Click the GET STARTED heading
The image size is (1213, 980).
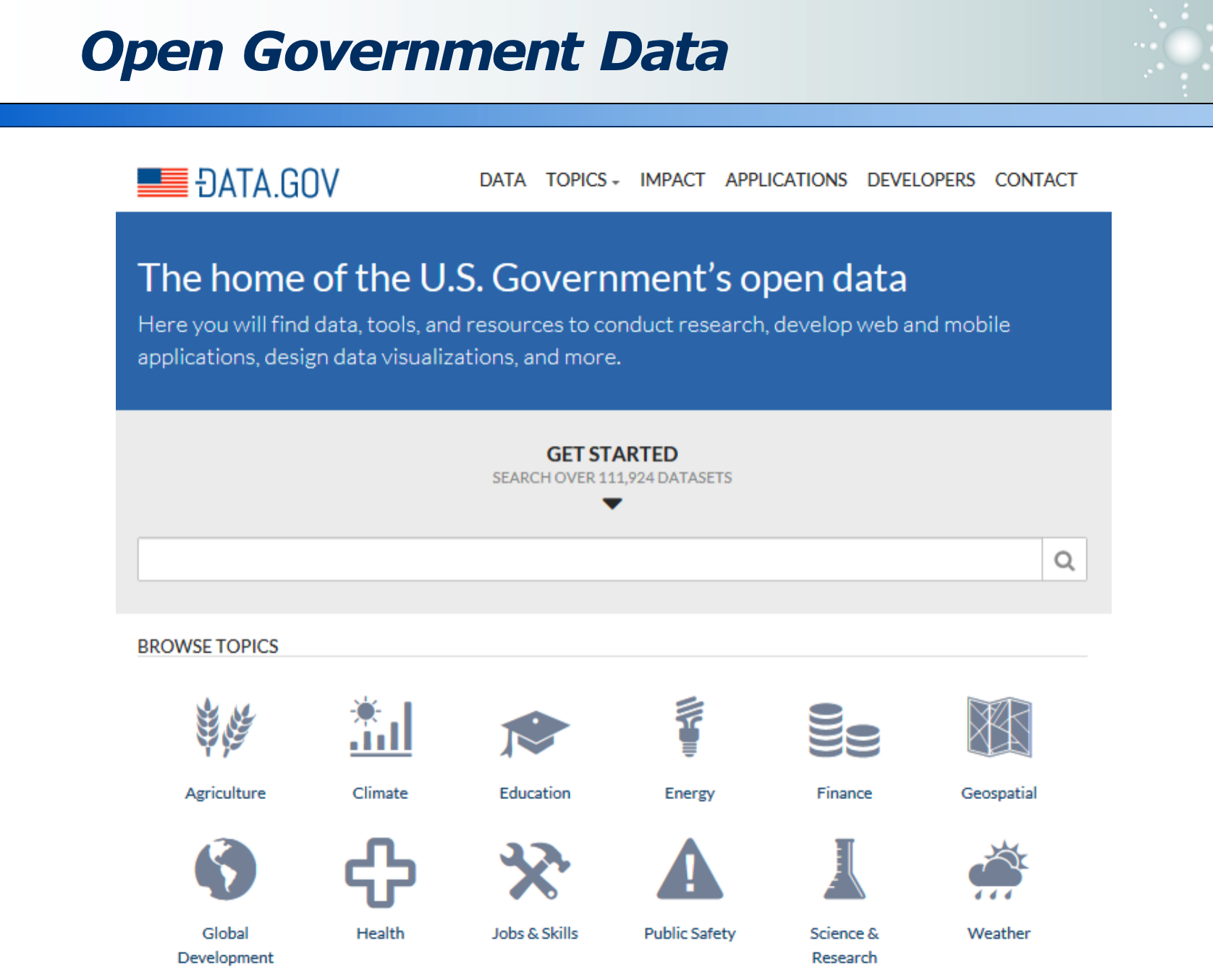coord(612,454)
